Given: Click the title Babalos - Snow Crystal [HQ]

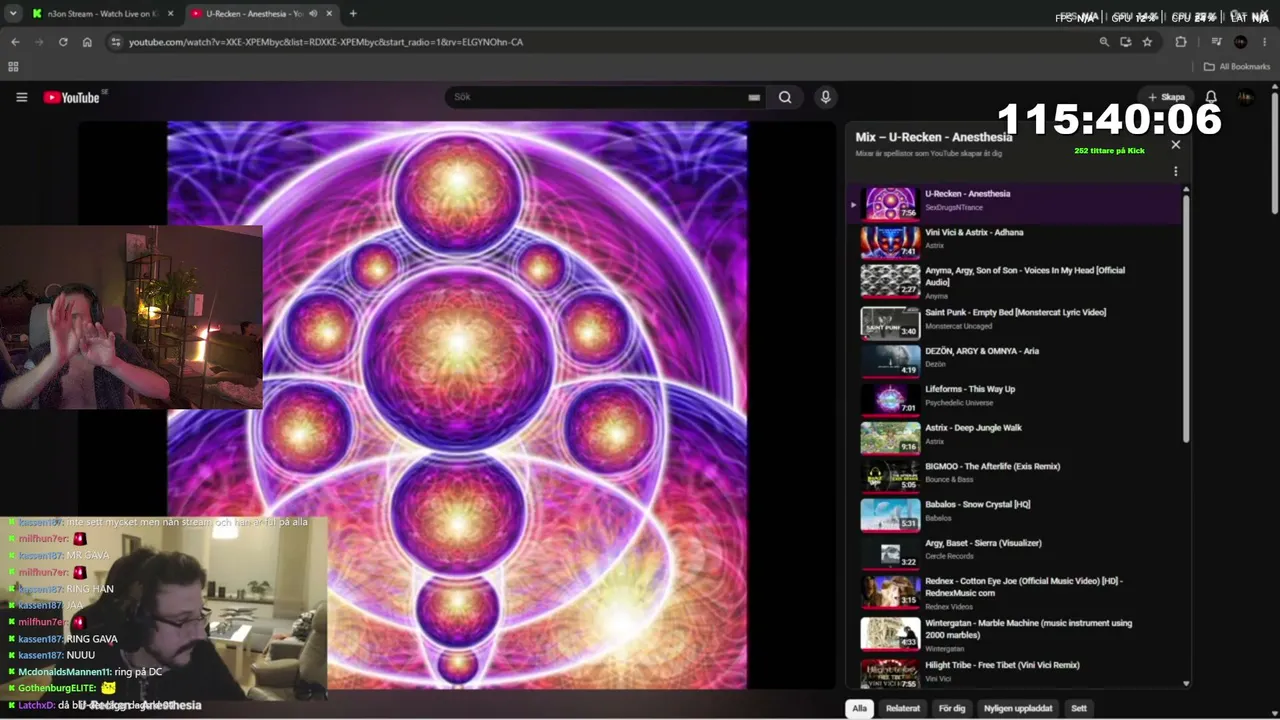Looking at the screenshot, I should tap(977, 505).
